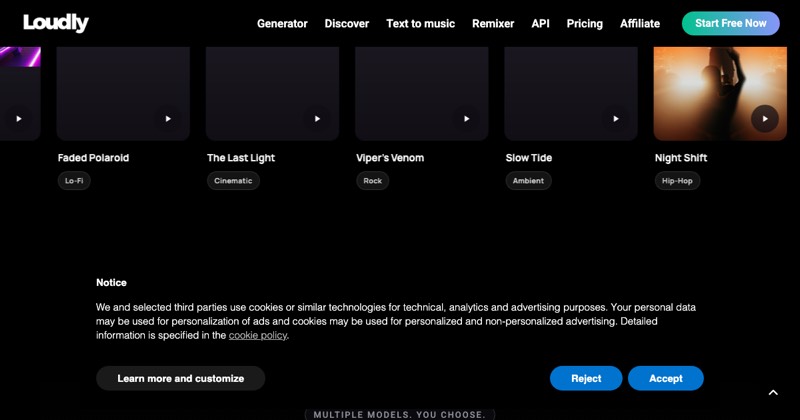Viewport: 800px width, 420px height.
Task: Go to the Loudly logo home
Action: (56, 23)
